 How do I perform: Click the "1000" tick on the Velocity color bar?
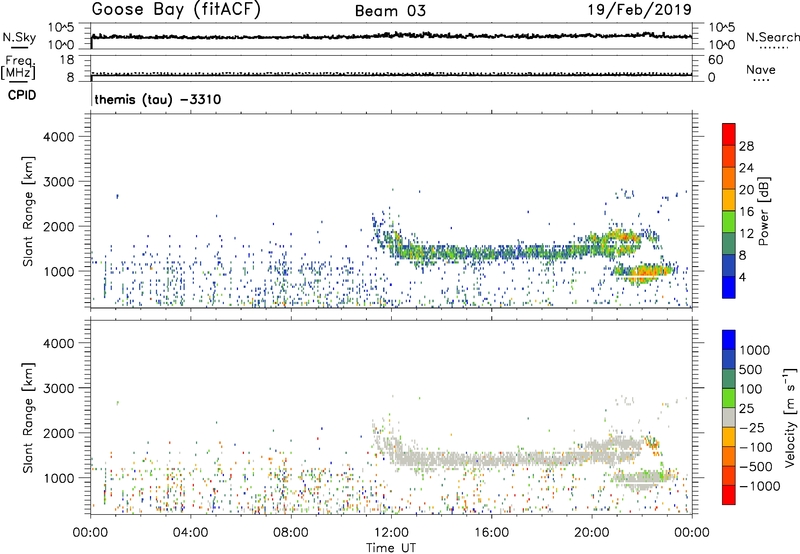click(755, 350)
